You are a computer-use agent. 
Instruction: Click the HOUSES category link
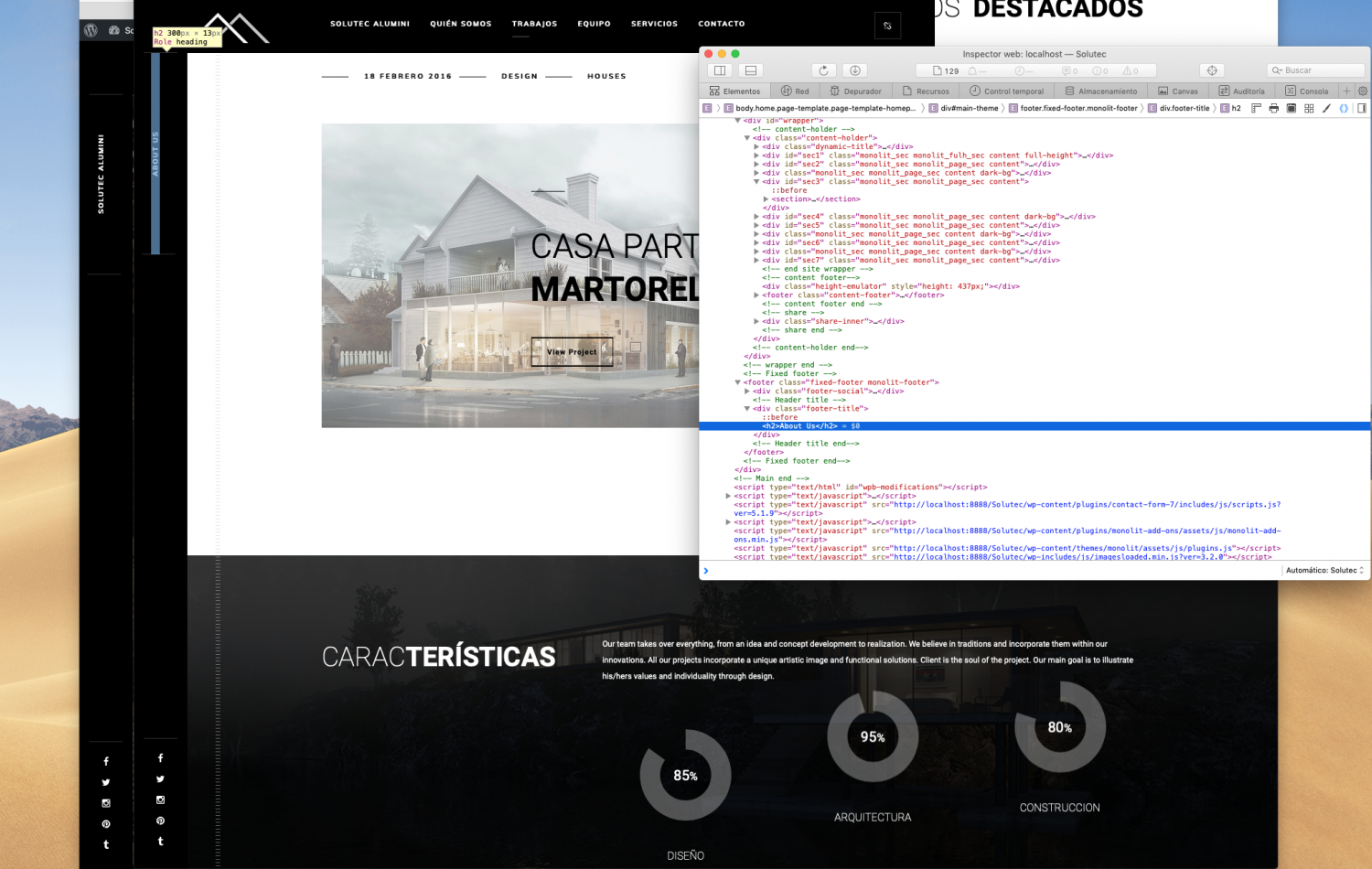tap(606, 76)
